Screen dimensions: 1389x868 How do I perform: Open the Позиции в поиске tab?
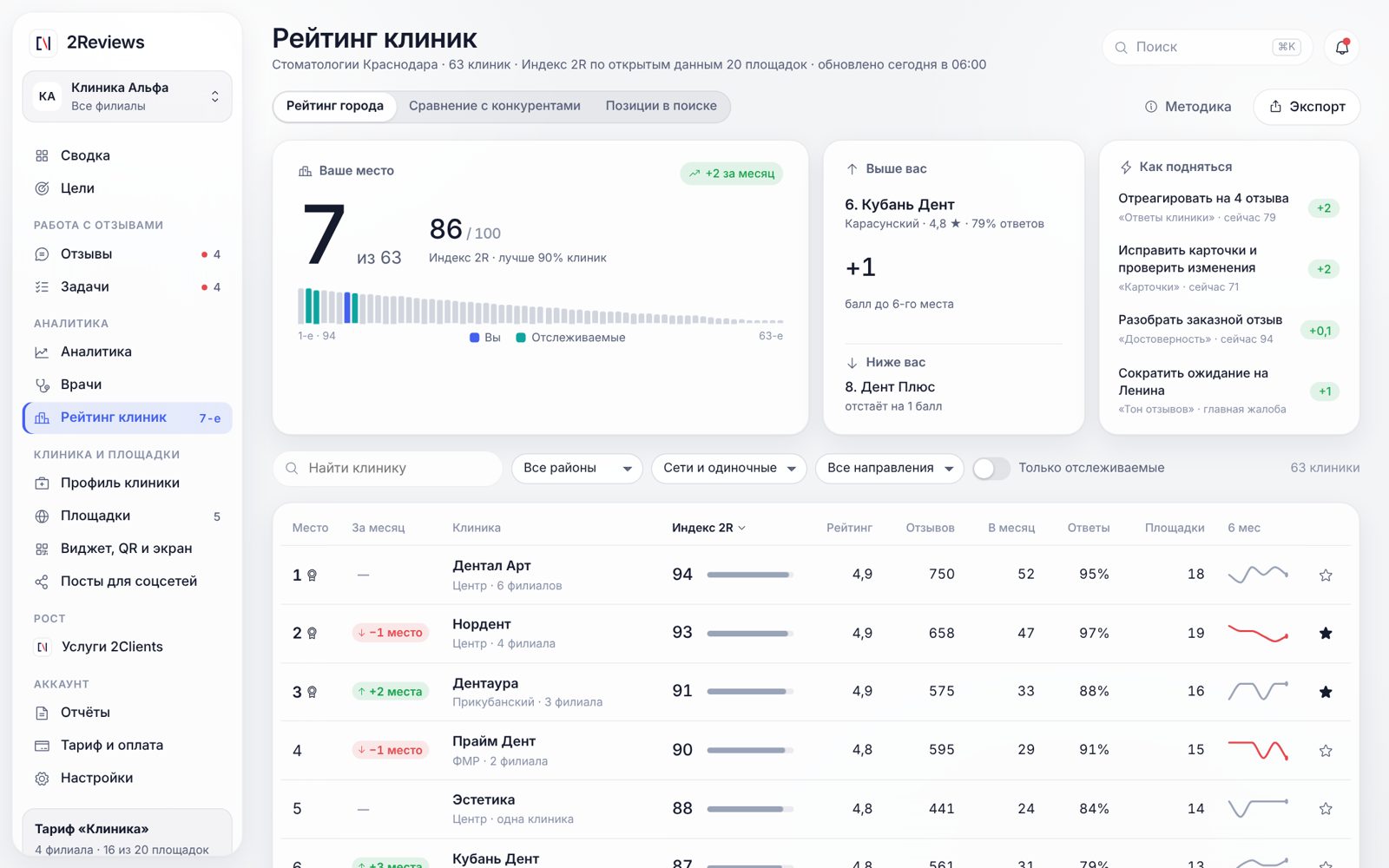pyautogui.click(x=662, y=106)
